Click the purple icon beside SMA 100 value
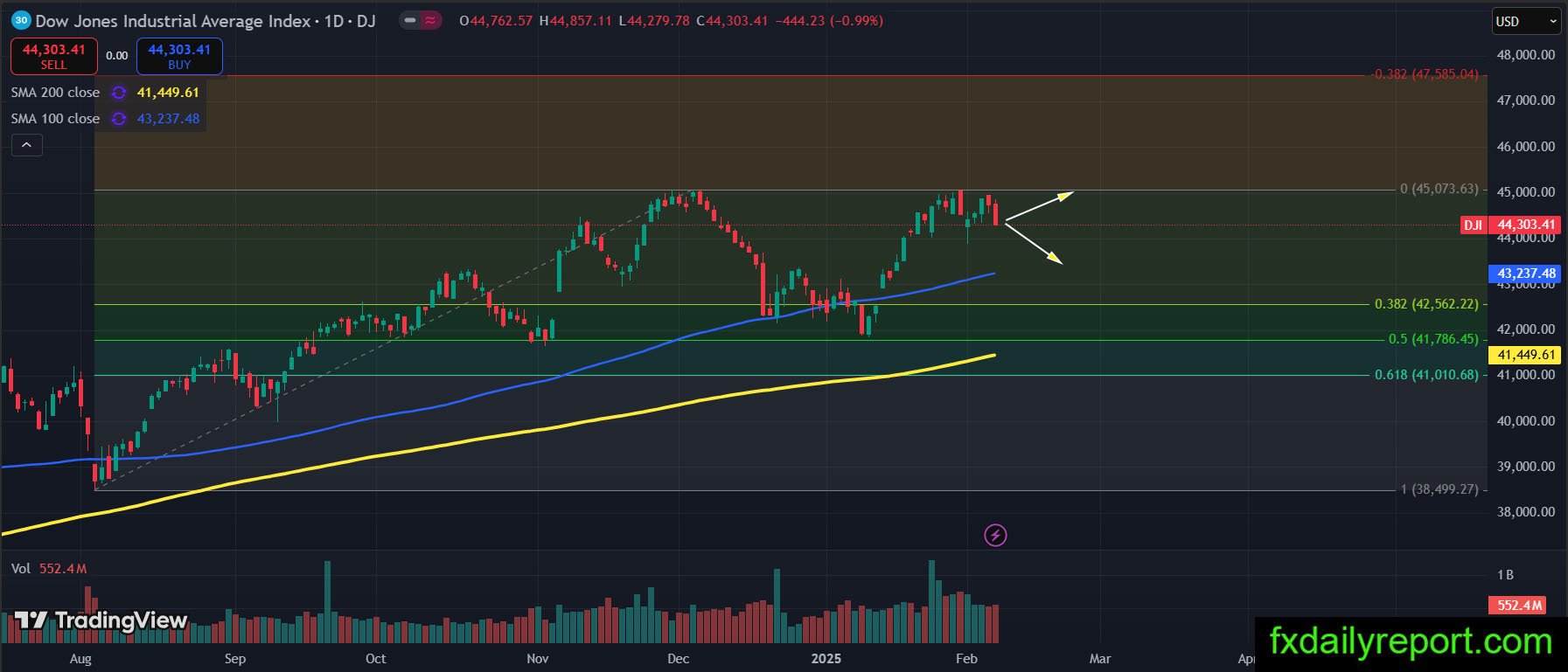 click(119, 119)
